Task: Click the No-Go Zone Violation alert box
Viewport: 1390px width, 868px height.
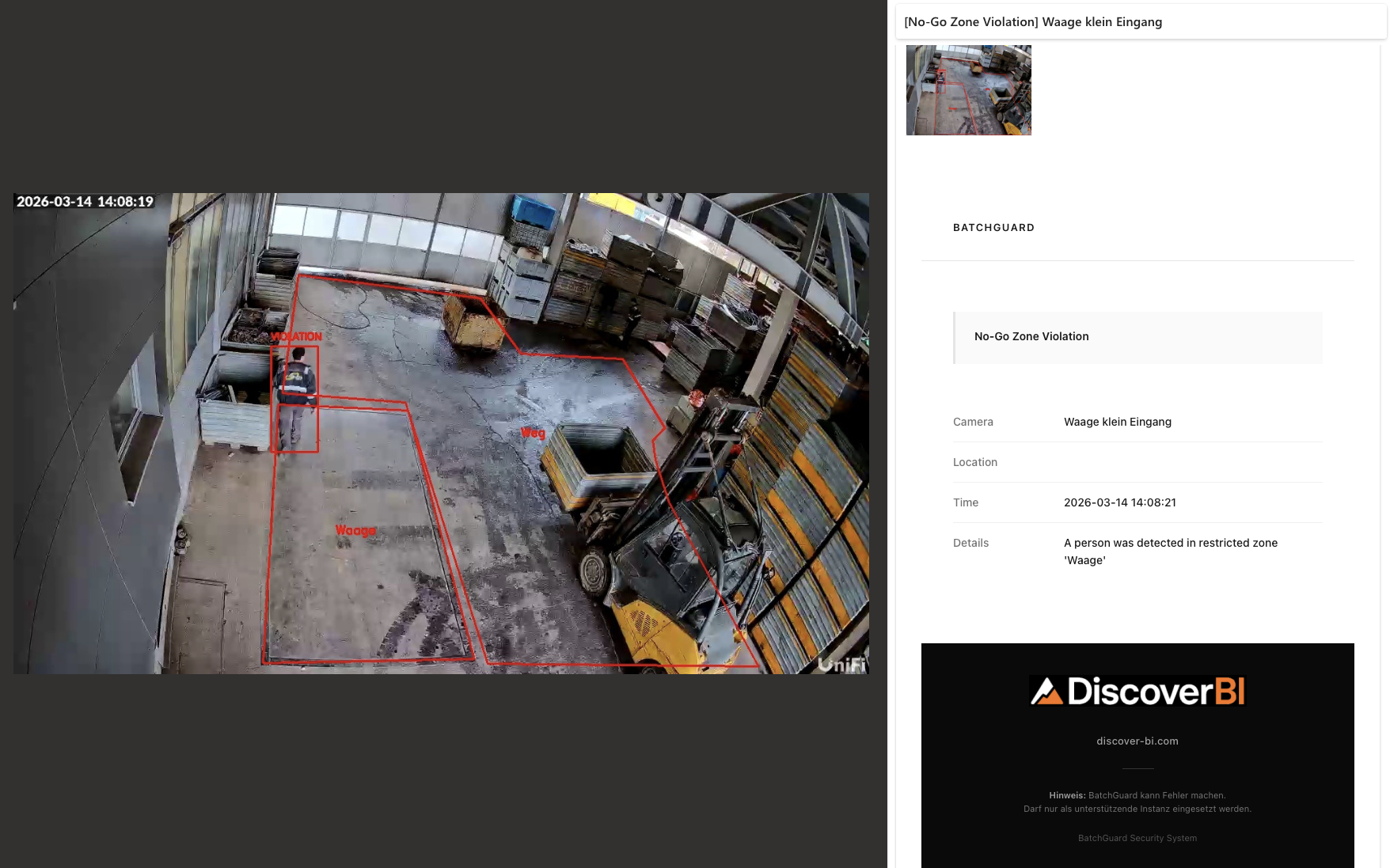Action: click(x=1137, y=337)
